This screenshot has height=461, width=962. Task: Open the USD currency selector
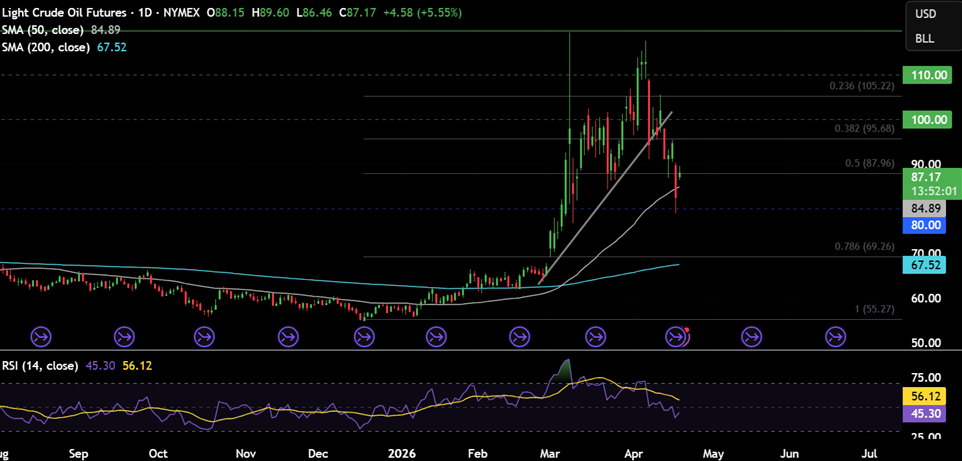(x=925, y=14)
